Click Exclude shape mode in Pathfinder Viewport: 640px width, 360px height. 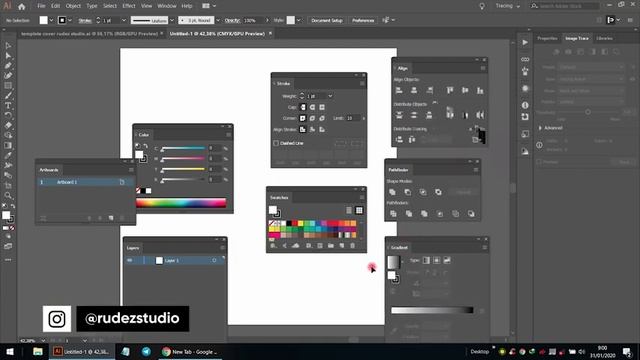click(438, 192)
